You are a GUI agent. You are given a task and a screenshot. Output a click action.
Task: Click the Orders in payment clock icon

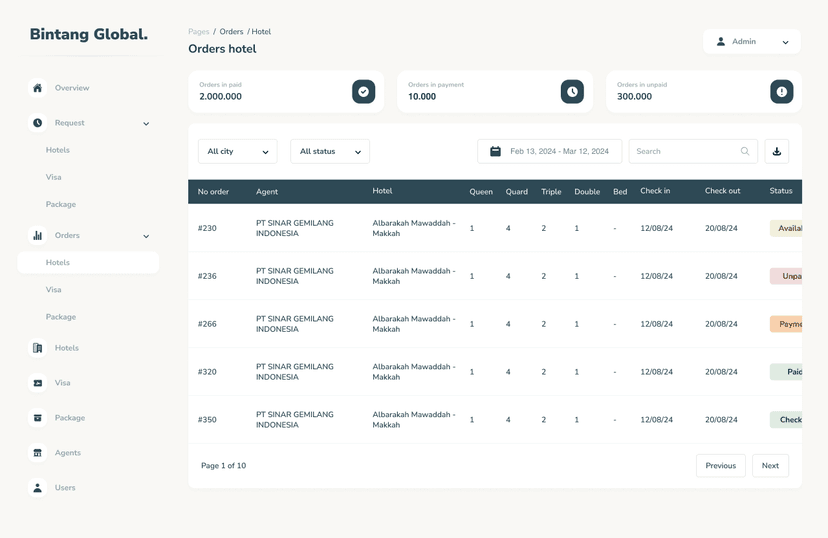(x=572, y=91)
